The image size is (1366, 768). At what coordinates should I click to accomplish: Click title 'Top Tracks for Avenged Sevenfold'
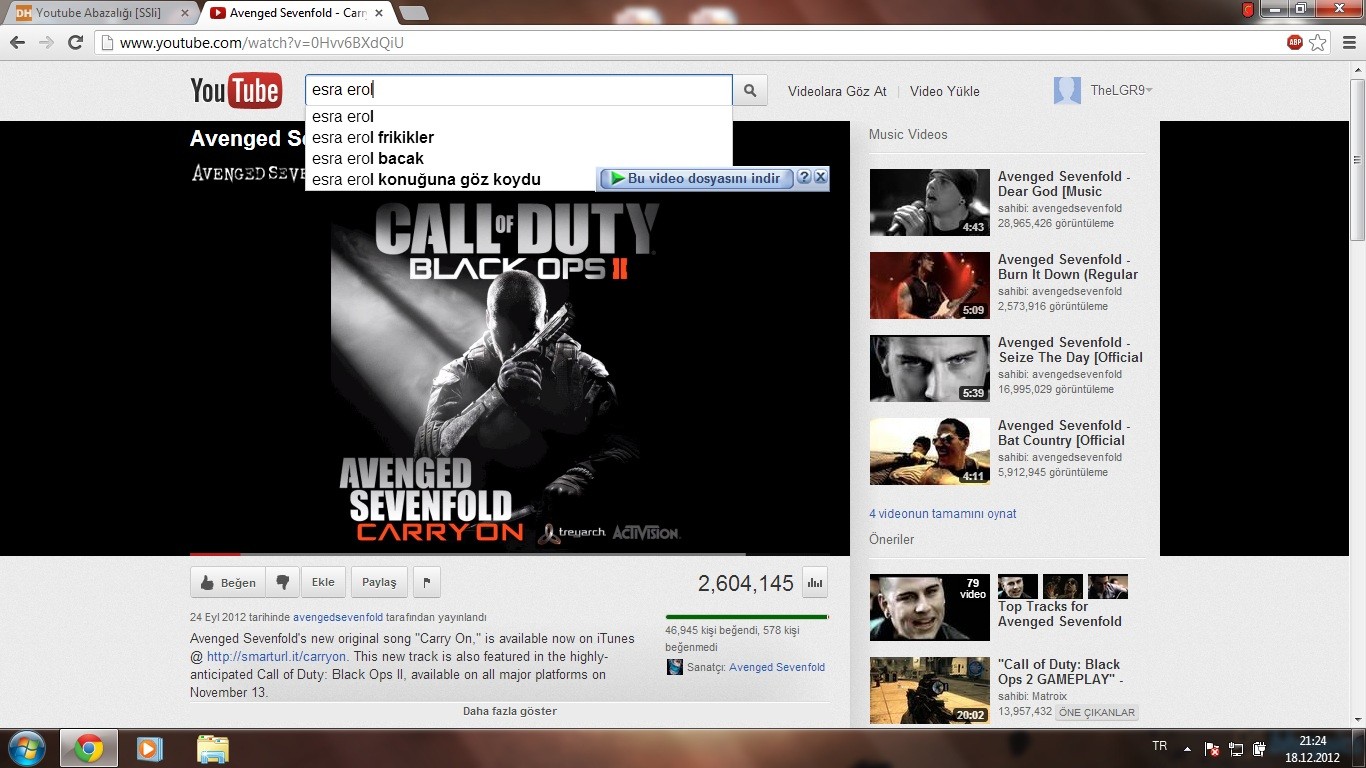(x=1060, y=614)
